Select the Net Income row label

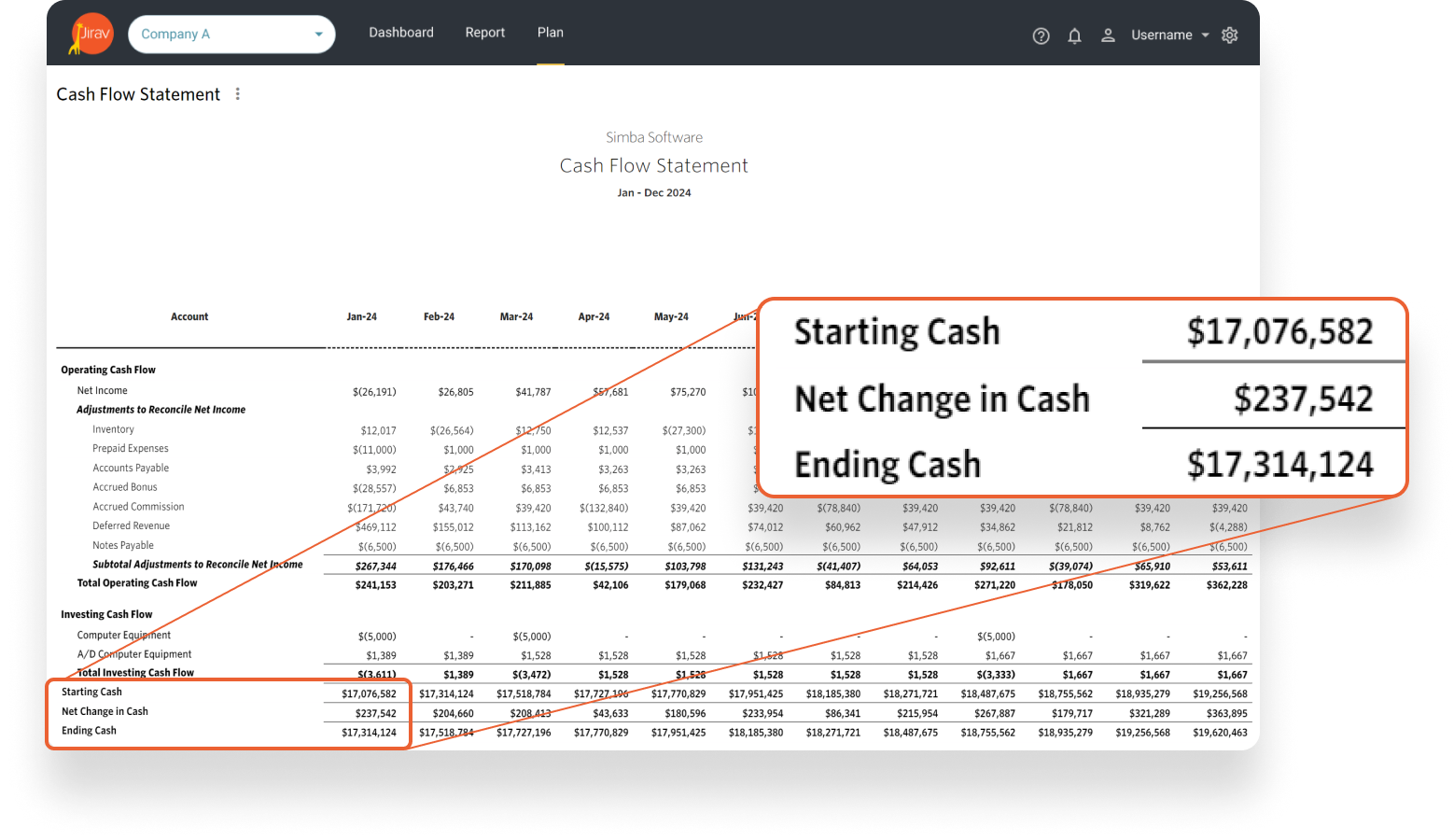[103, 391]
